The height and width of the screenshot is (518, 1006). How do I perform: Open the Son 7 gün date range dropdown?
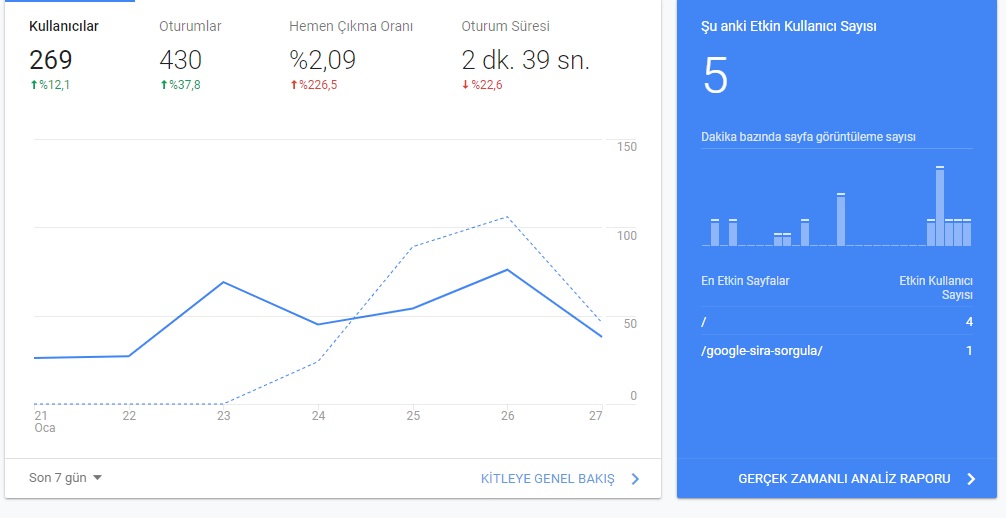click(x=65, y=478)
